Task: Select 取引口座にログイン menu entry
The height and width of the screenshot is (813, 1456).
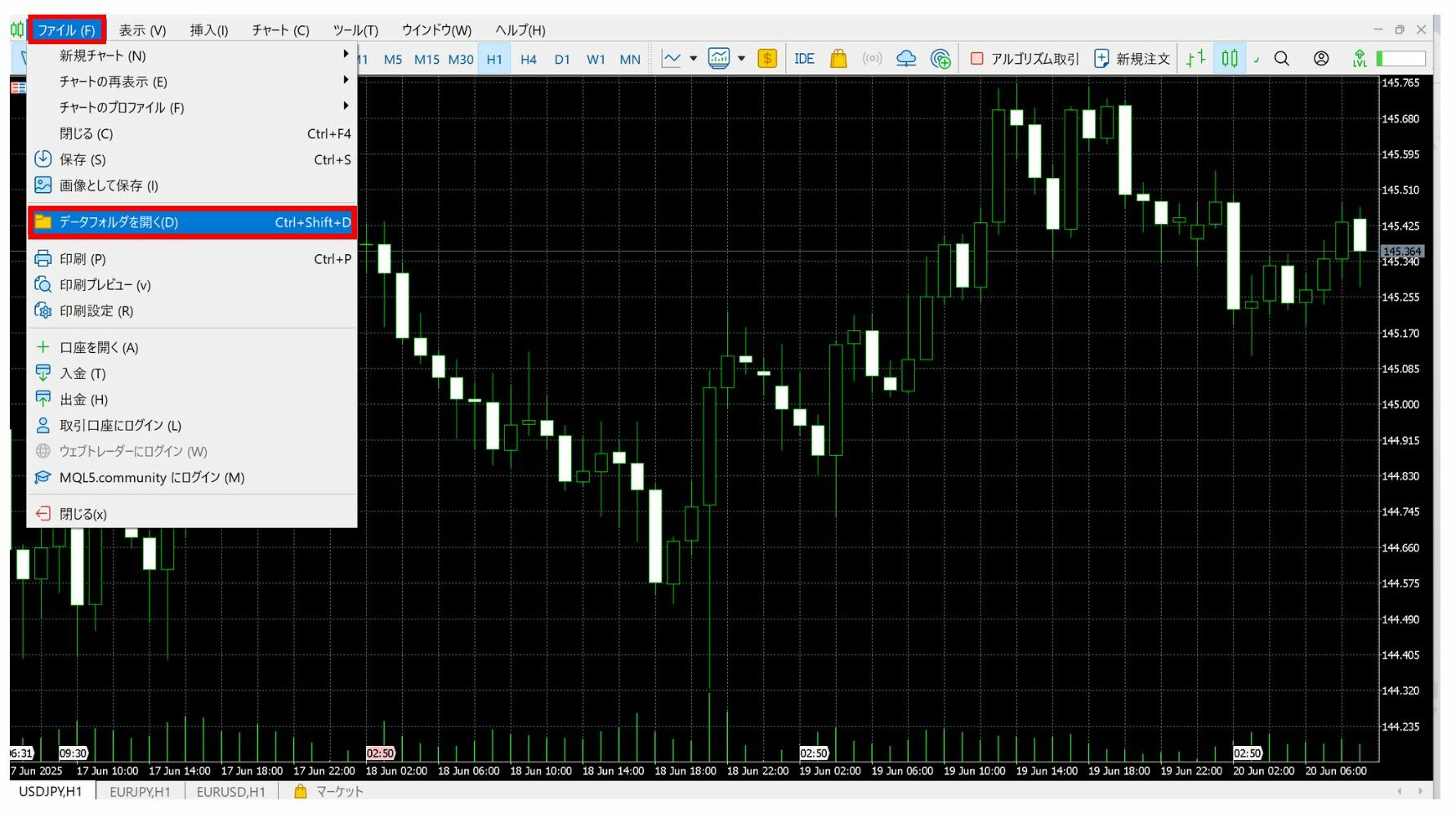Action: click(x=120, y=426)
